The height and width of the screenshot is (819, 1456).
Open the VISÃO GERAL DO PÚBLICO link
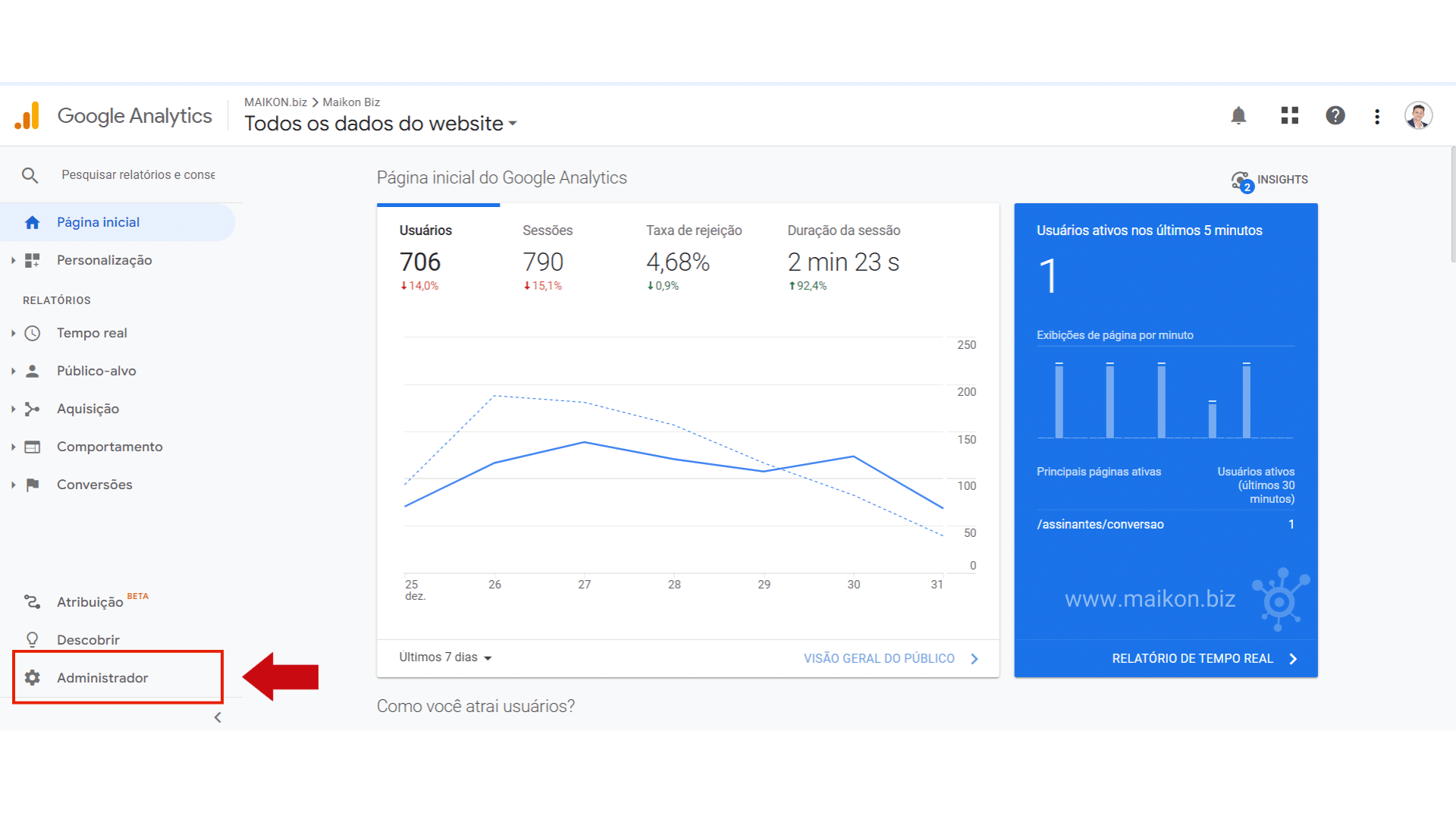click(891, 658)
